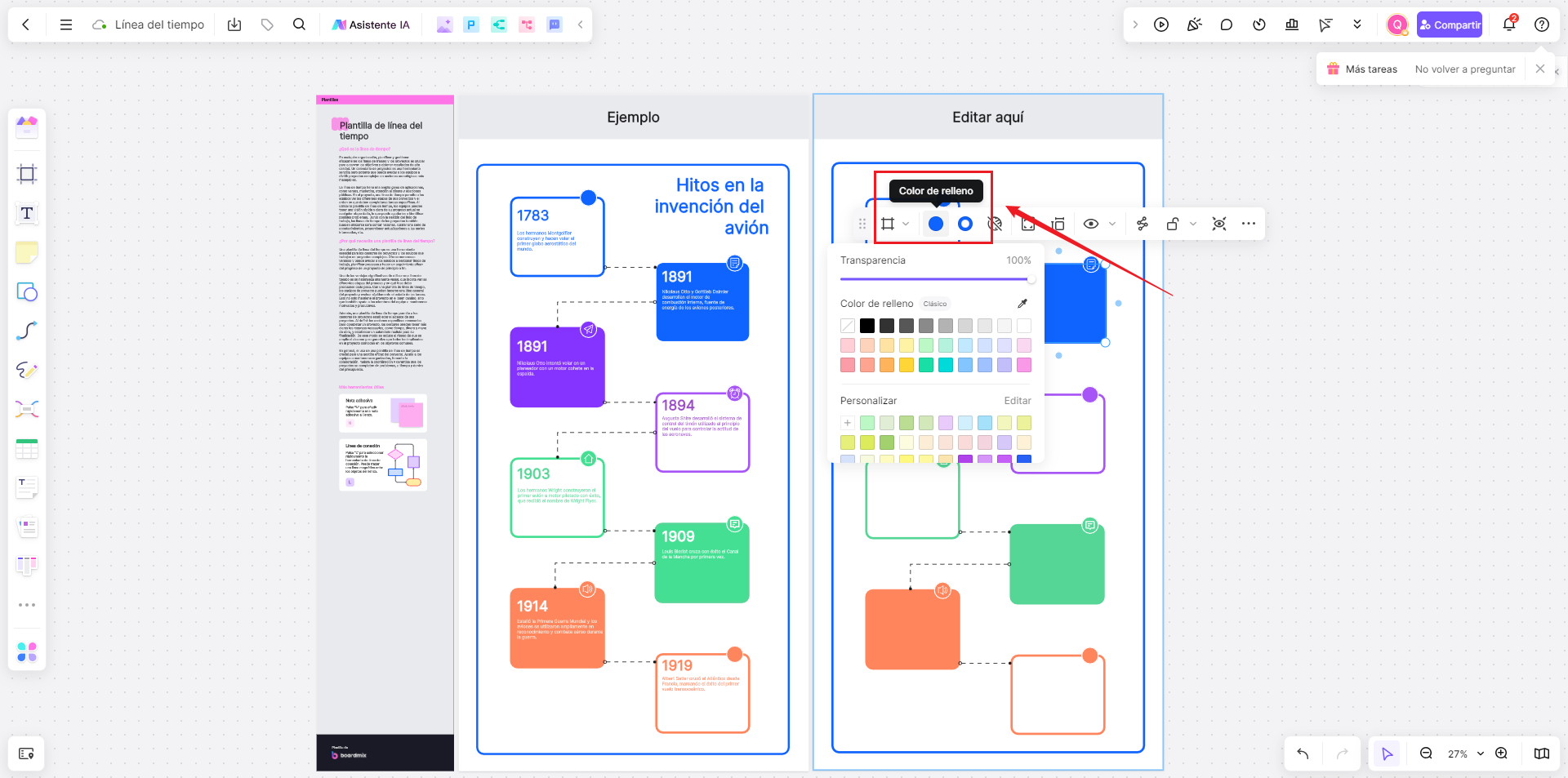Viewport: 1568px width, 778px height.
Task: Open the border color ring button
Action: tap(965, 224)
